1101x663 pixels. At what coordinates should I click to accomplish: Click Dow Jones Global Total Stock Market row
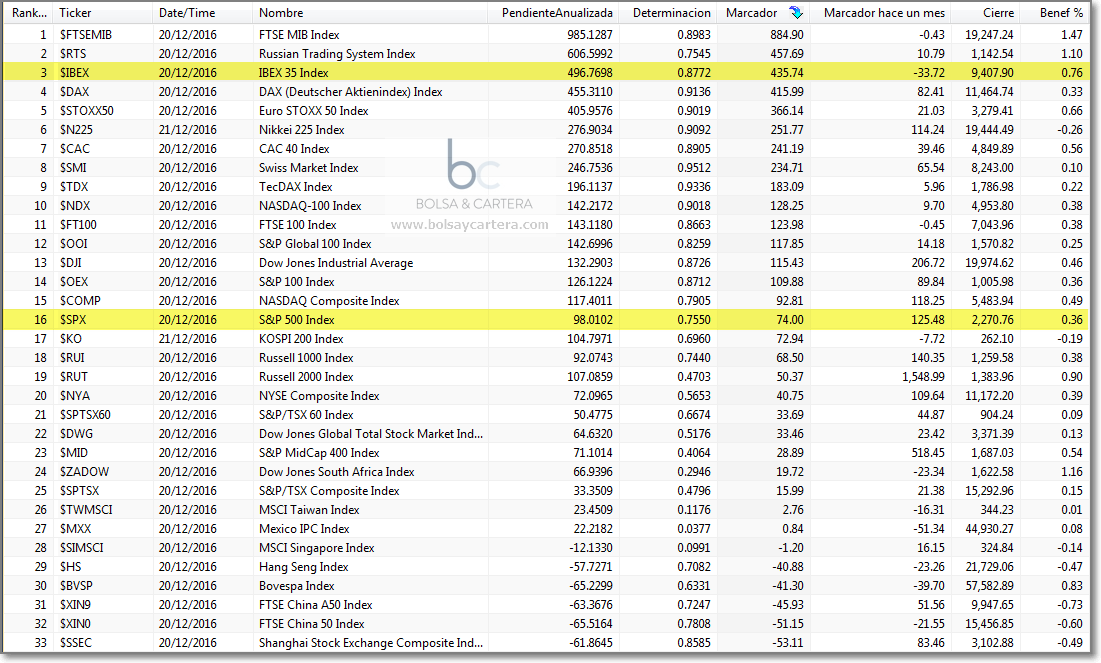[x=546, y=433]
